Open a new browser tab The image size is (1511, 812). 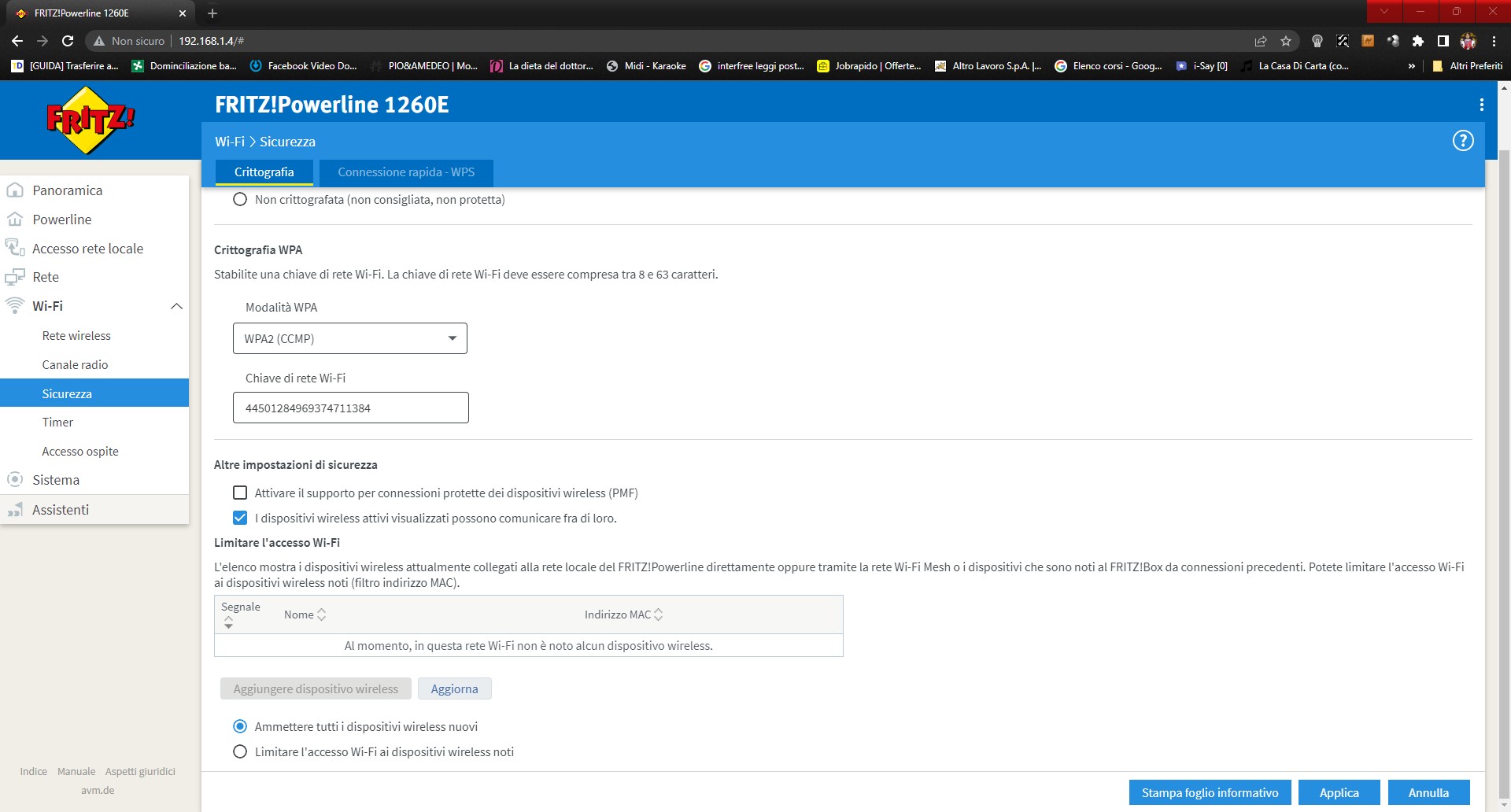[212, 13]
